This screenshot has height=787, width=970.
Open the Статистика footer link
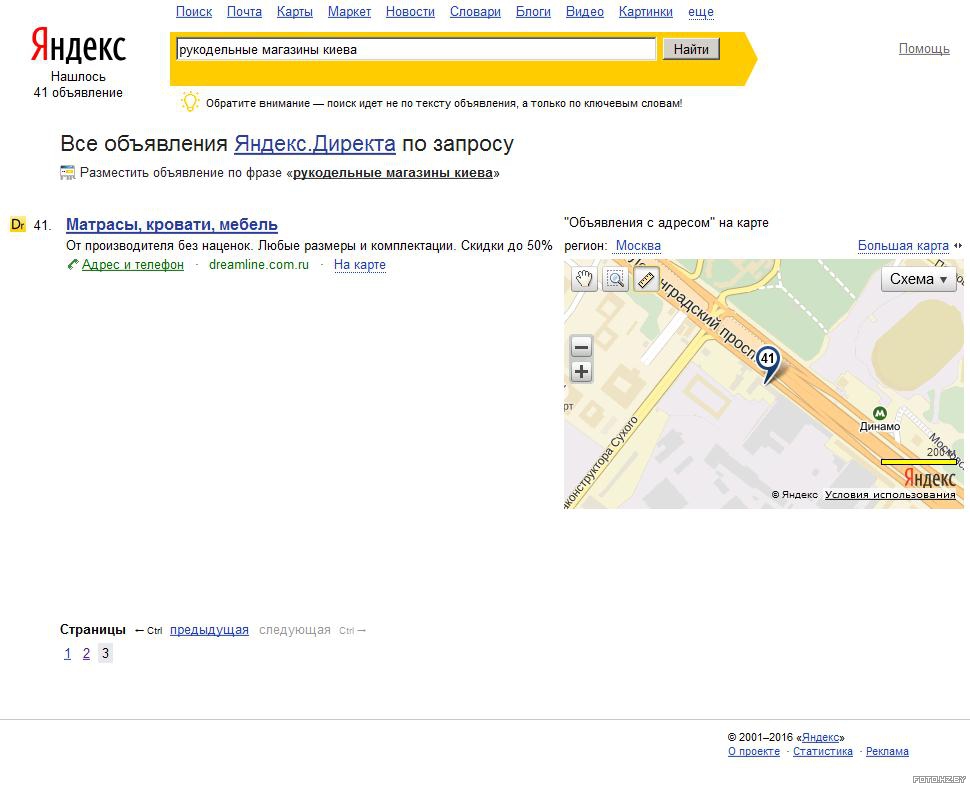tap(823, 752)
